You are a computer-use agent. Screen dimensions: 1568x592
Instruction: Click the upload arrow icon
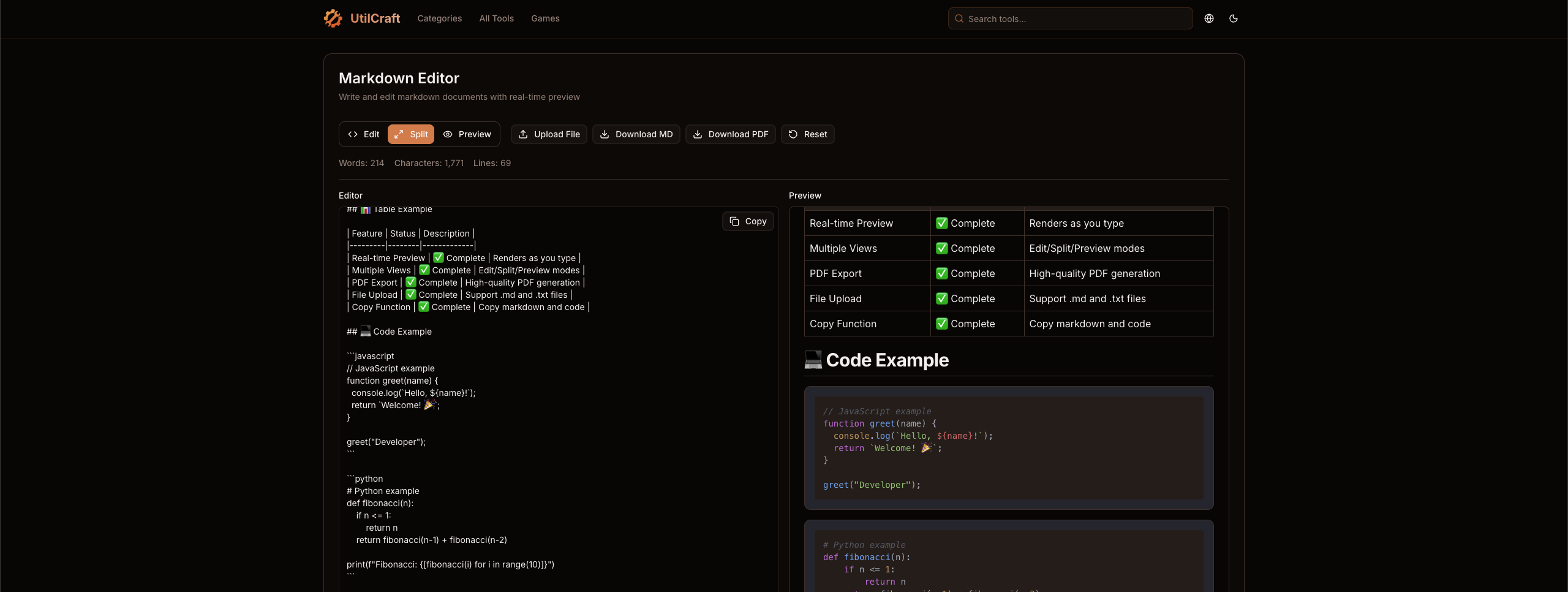[x=523, y=134]
